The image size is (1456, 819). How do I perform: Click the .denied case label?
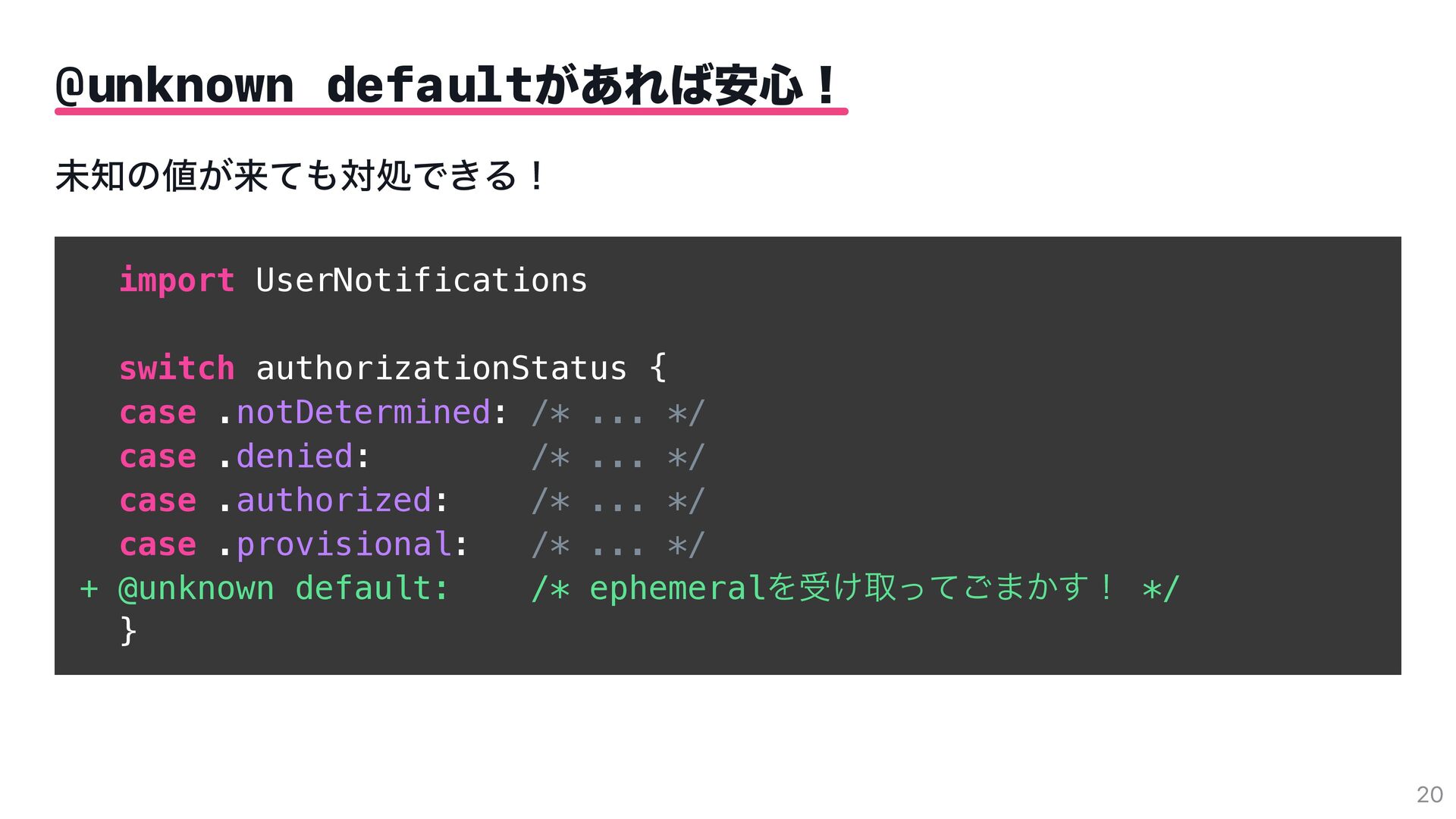[x=293, y=457]
